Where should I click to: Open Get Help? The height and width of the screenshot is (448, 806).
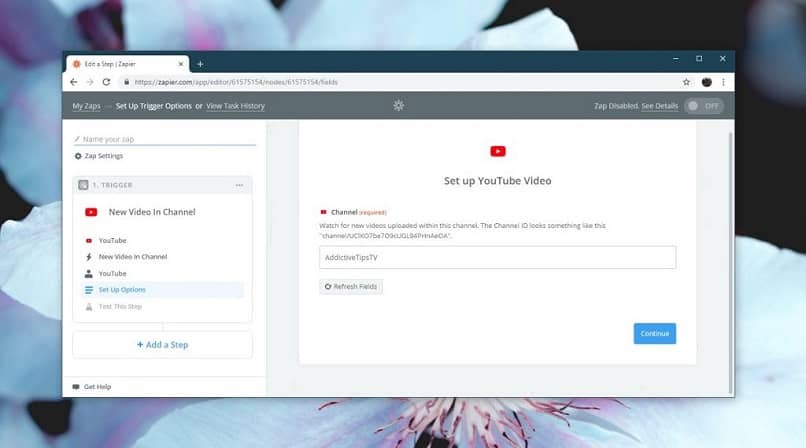pyautogui.click(x=91, y=387)
